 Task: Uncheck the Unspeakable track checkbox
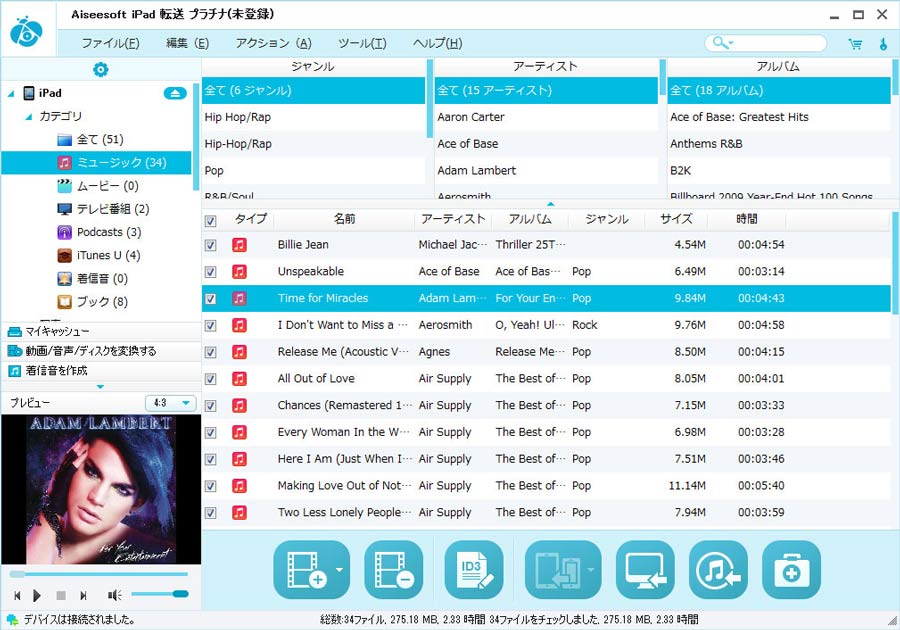[210, 272]
